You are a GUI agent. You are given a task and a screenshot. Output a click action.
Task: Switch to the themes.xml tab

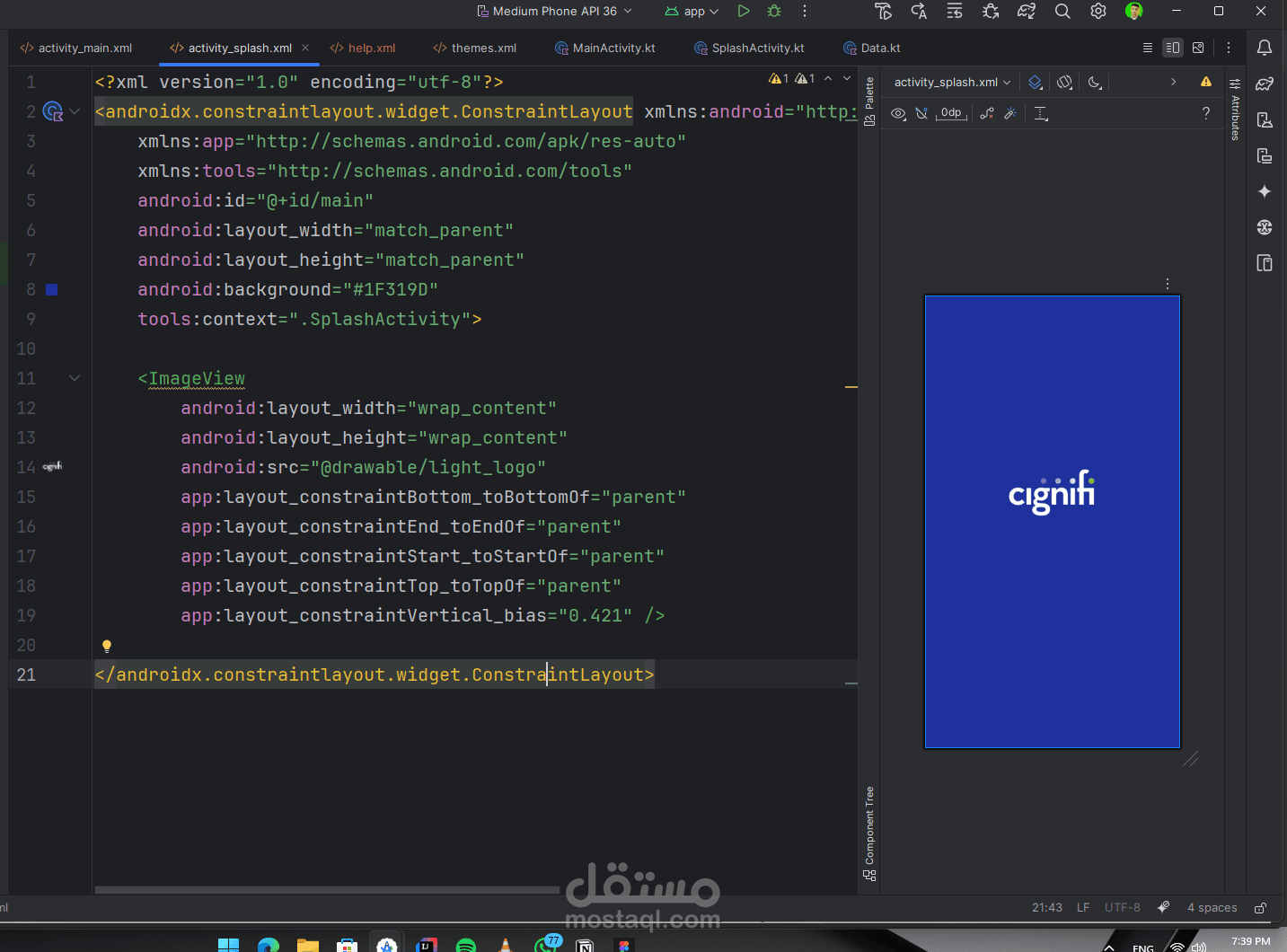[475, 48]
